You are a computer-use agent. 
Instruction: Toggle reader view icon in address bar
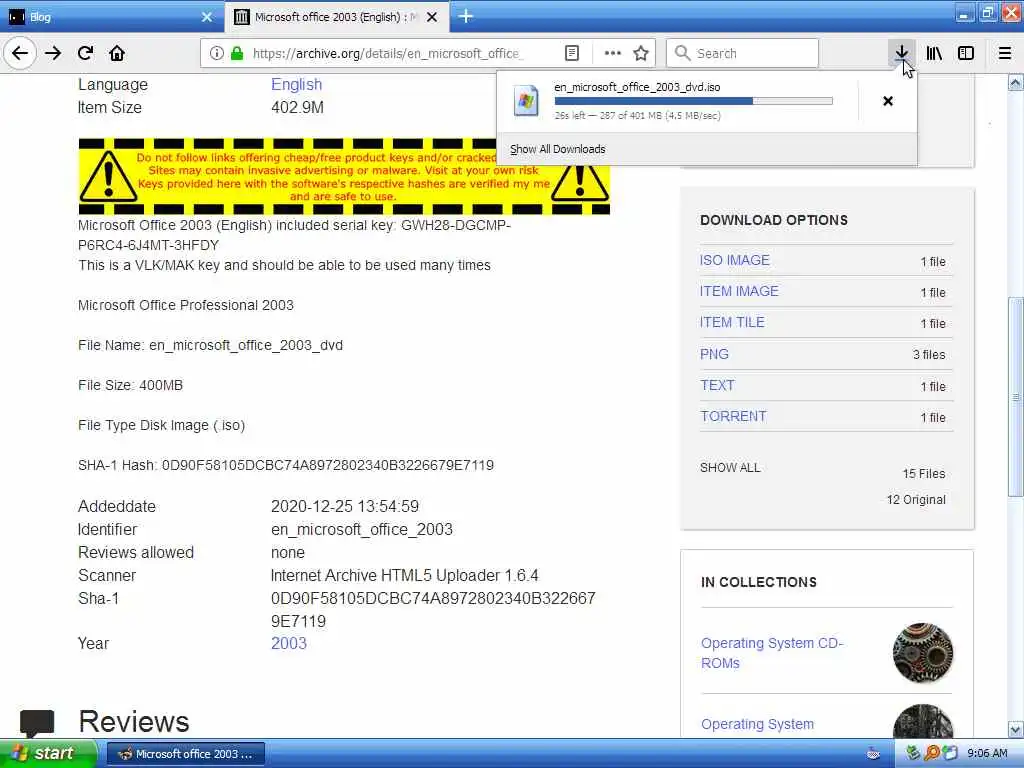click(571, 54)
